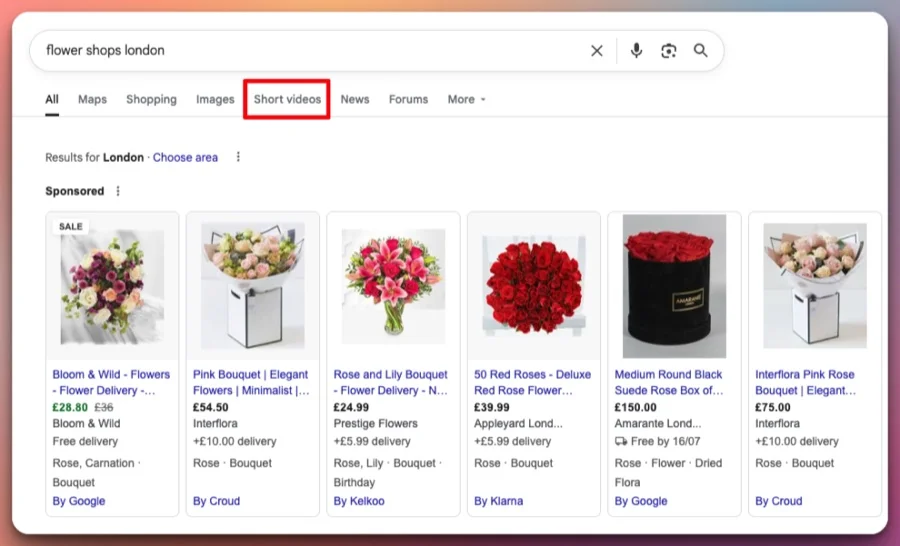Screen dimensions: 900x546
Task: Click the £39.99 price
Action: (492, 408)
